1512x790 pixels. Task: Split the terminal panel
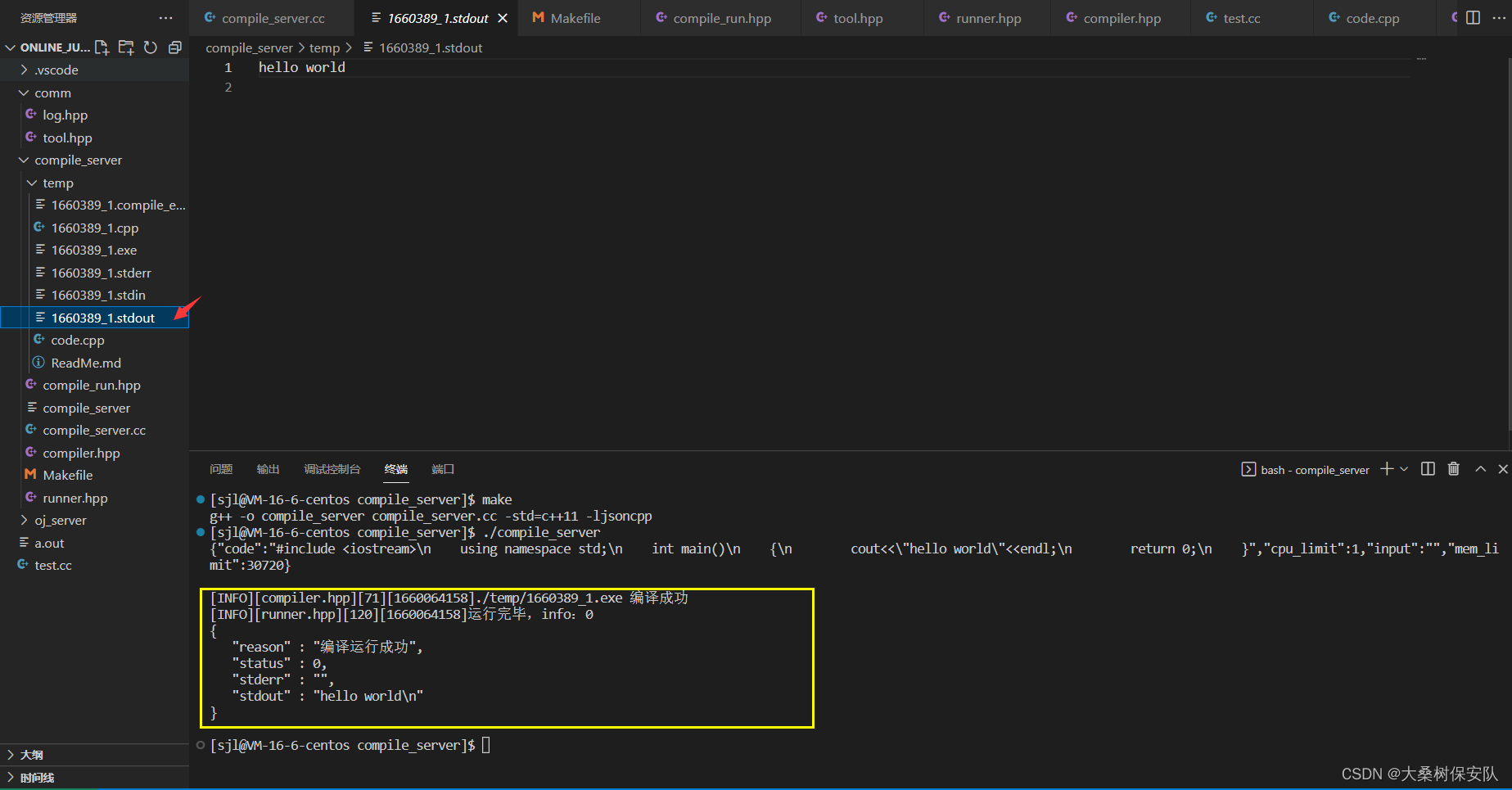click(1428, 469)
